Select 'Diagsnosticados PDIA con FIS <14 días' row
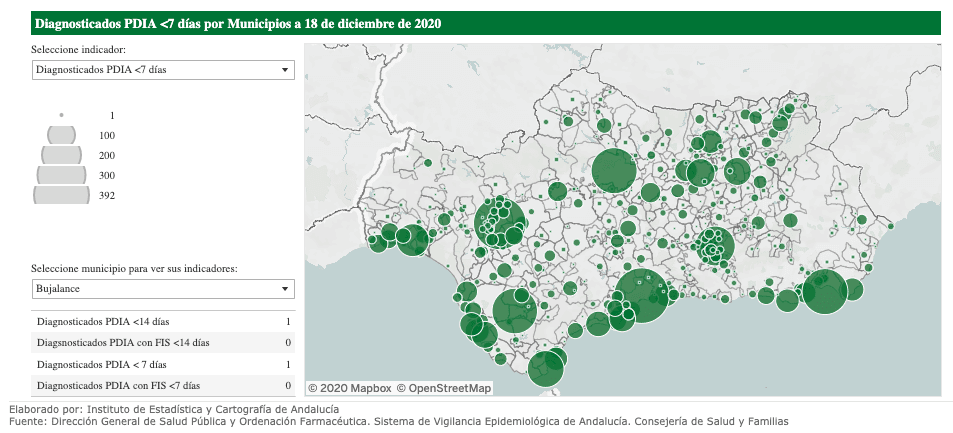This screenshot has height=433, width=953. tap(163, 343)
